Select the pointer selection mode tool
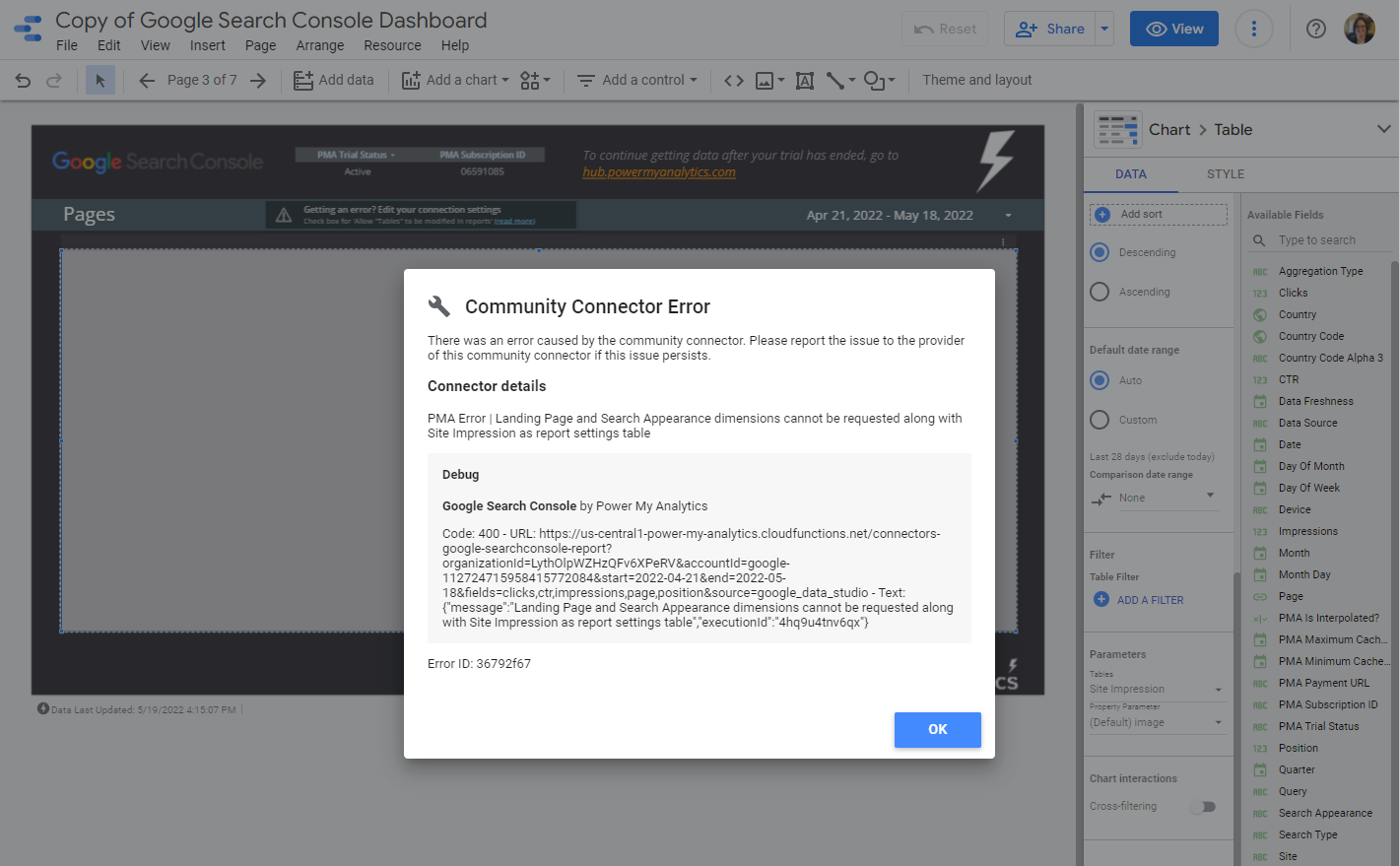 pos(100,81)
